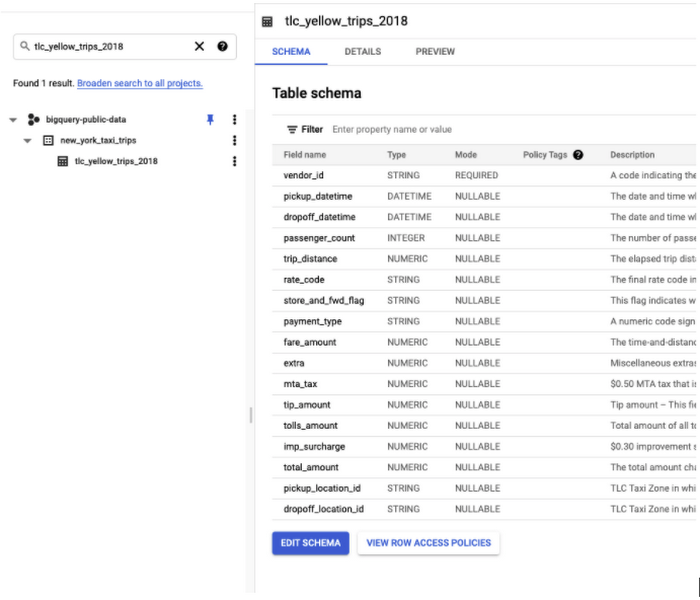Select the pickup_location_id field name
Screen dimensions: 700x600
(322, 488)
